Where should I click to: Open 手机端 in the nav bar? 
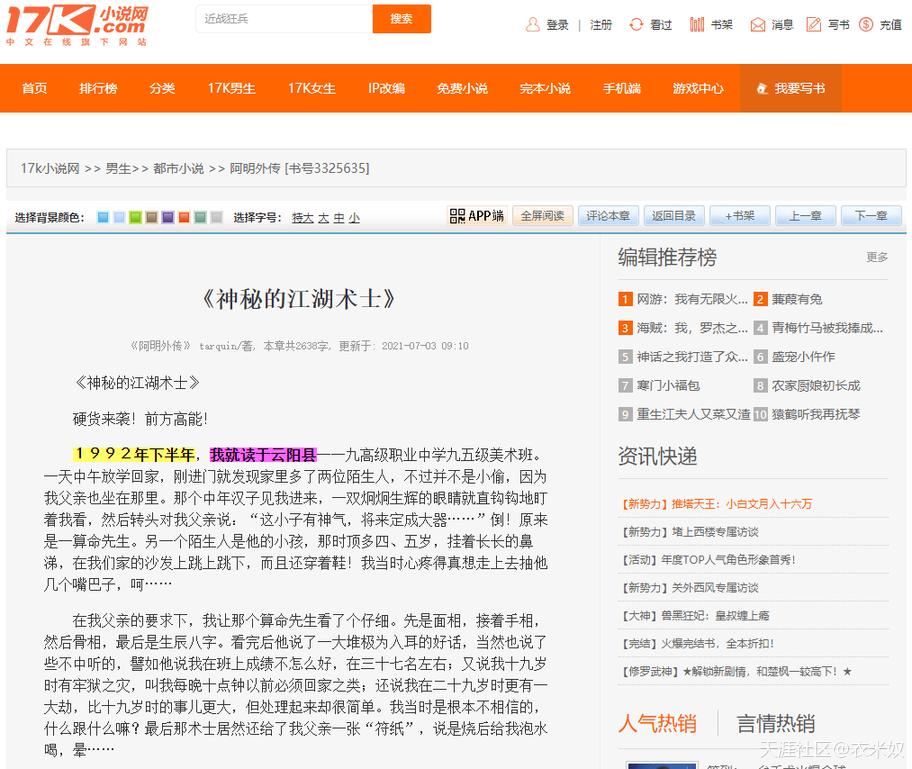click(x=622, y=88)
